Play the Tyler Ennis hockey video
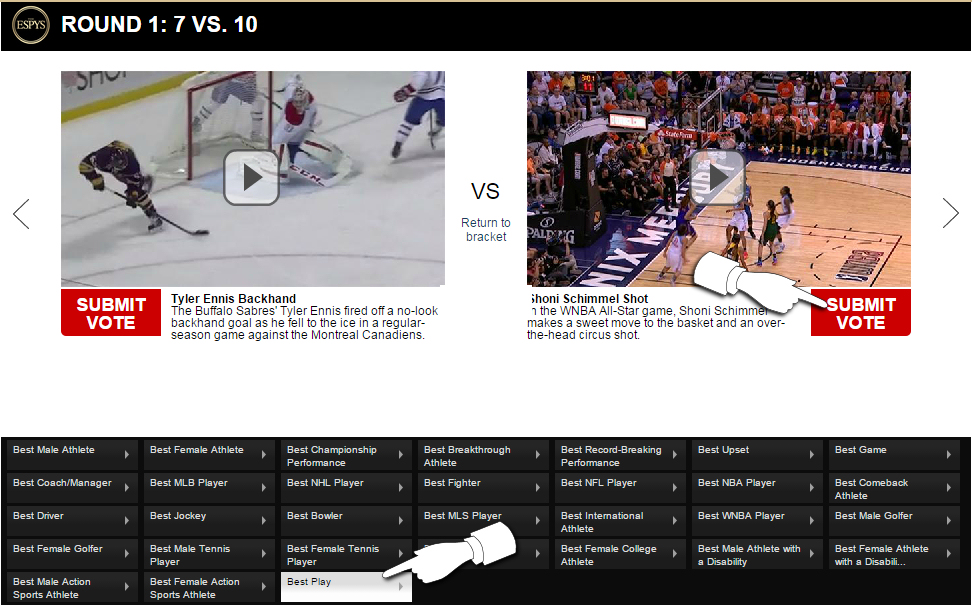The height and width of the screenshot is (605, 972). (251, 177)
